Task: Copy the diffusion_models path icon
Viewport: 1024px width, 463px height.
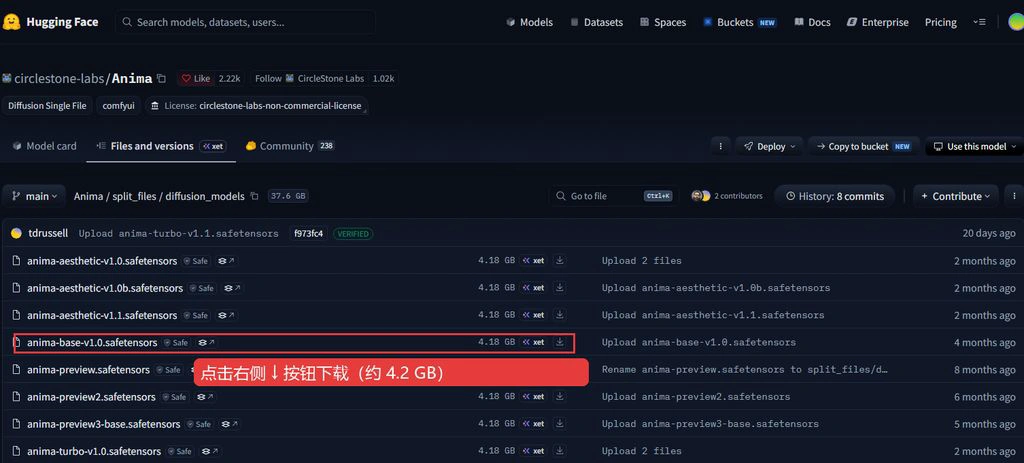Action: (x=255, y=196)
